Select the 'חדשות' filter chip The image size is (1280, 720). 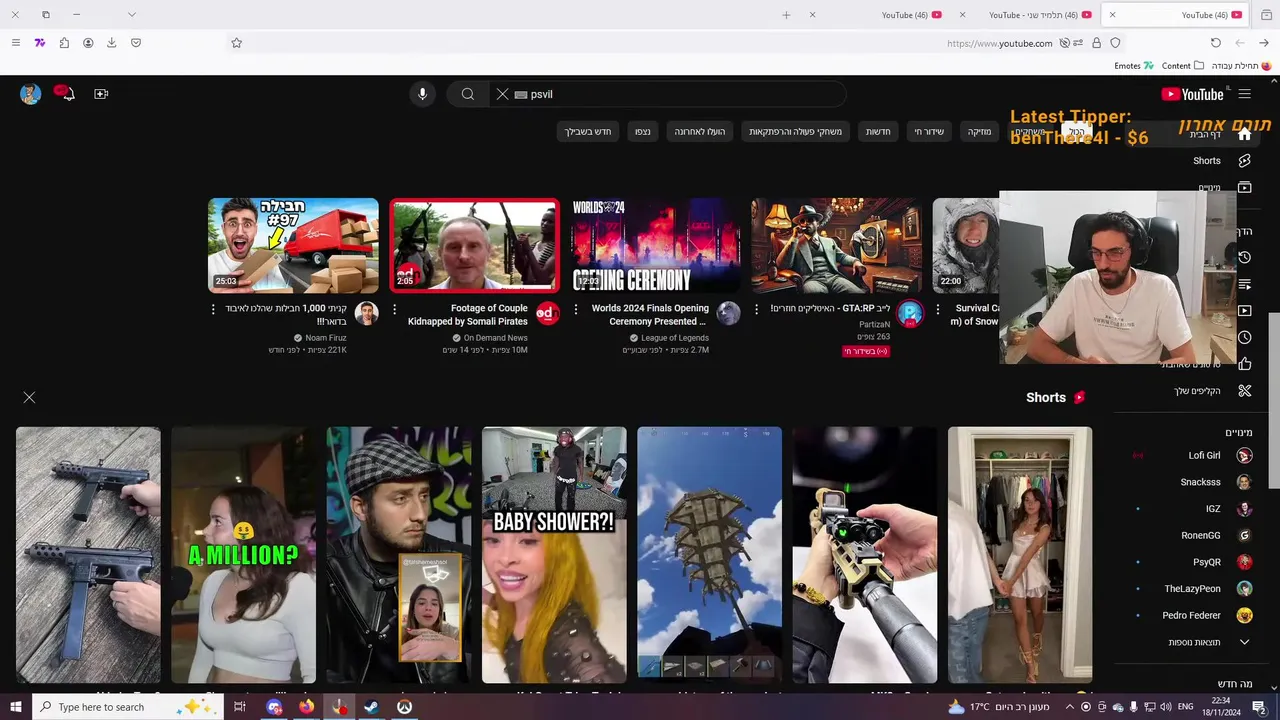(878, 131)
